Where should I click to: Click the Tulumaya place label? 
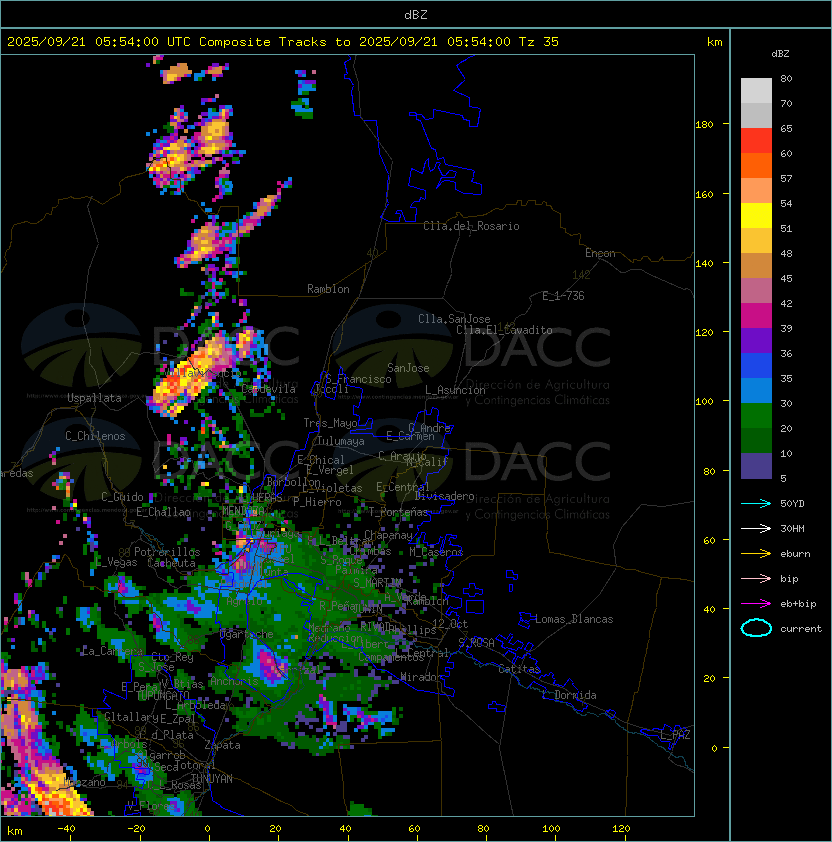pos(341,441)
